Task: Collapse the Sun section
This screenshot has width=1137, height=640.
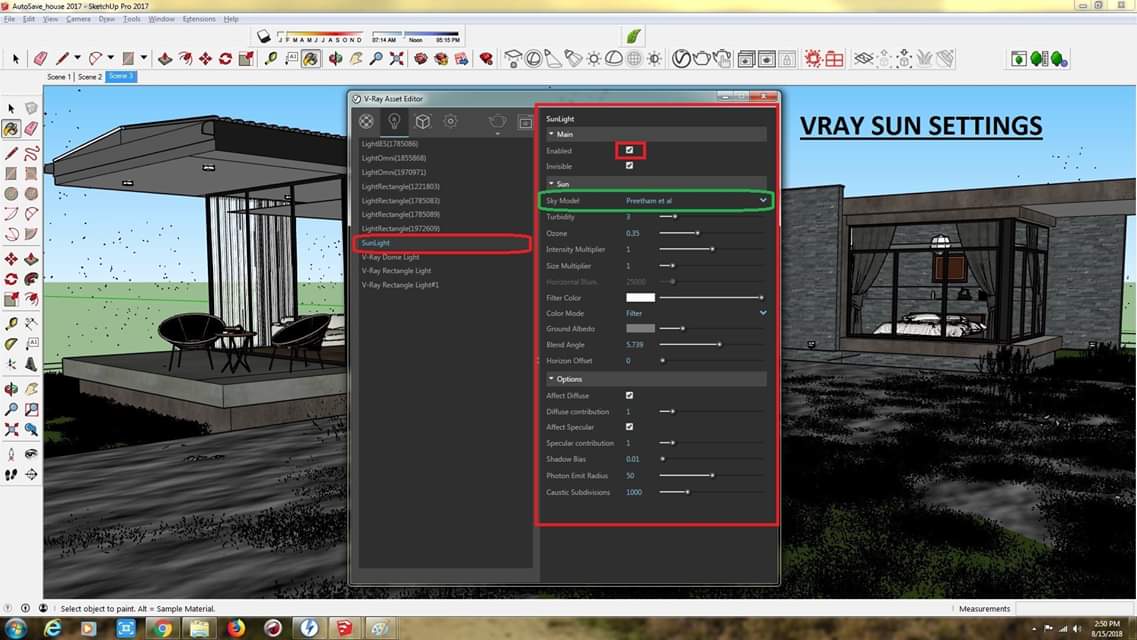Action: pos(551,183)
